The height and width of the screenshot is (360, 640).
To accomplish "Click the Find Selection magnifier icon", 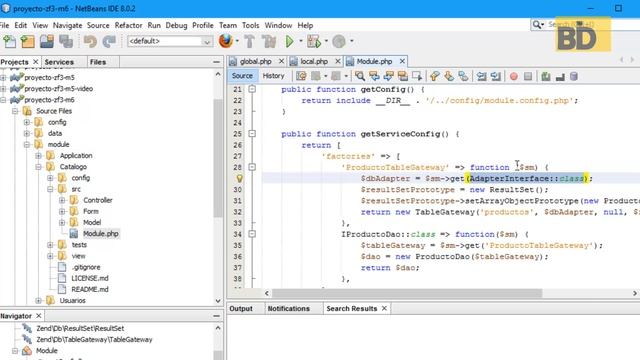I will click(x=360, y=76).
